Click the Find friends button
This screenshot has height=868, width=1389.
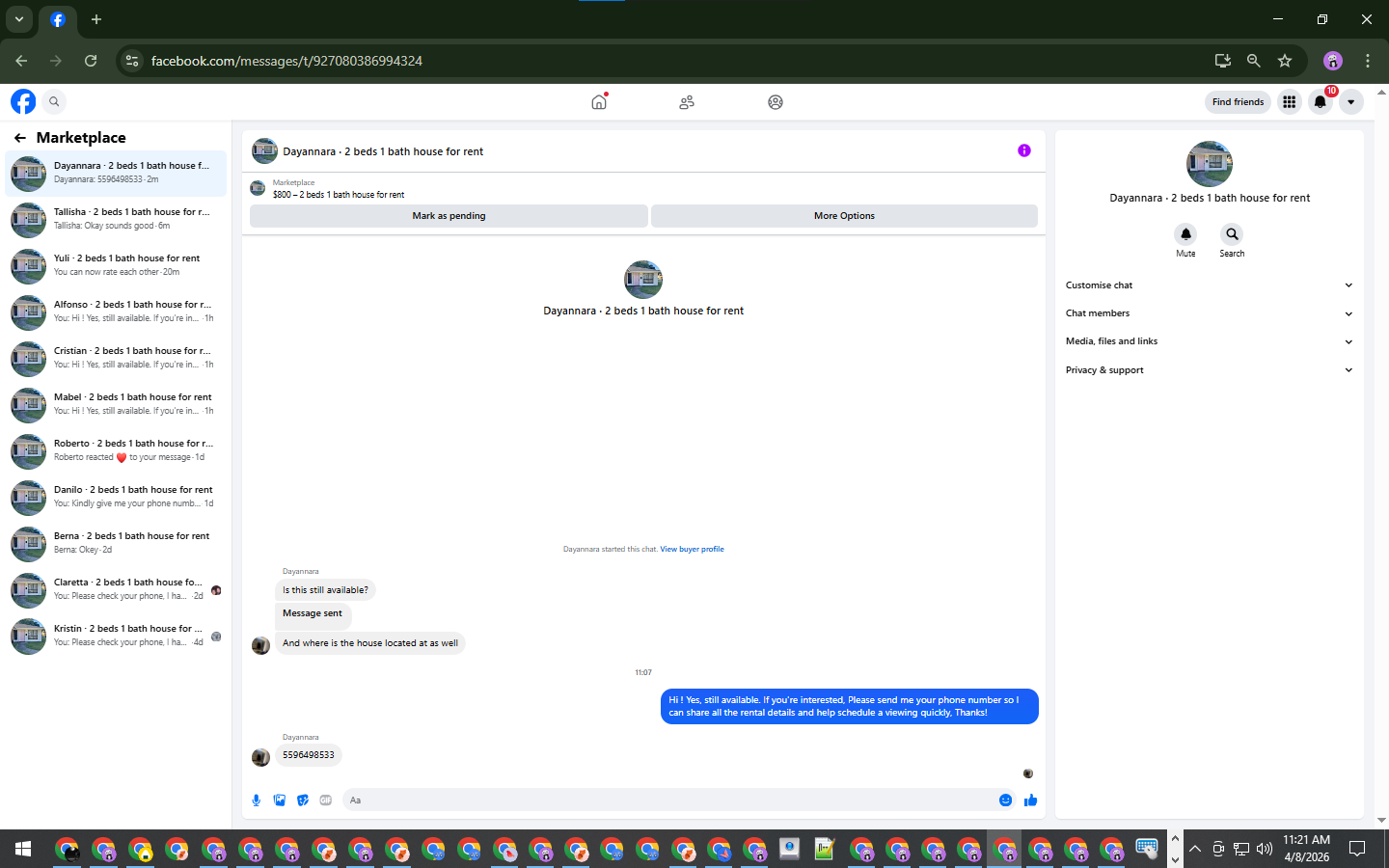pos(1238,101)
